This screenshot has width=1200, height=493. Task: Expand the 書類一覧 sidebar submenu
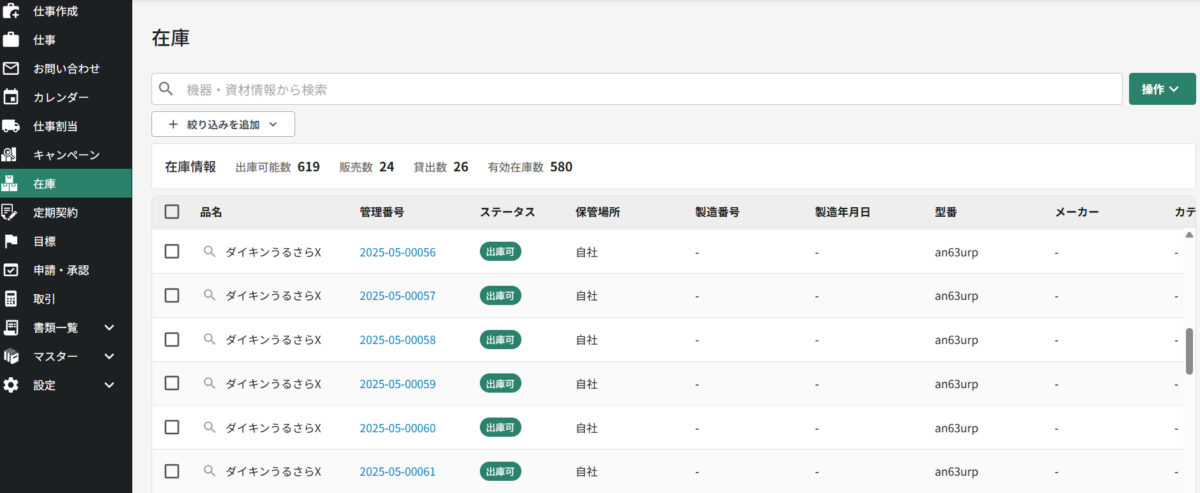(x=110, y=327)
